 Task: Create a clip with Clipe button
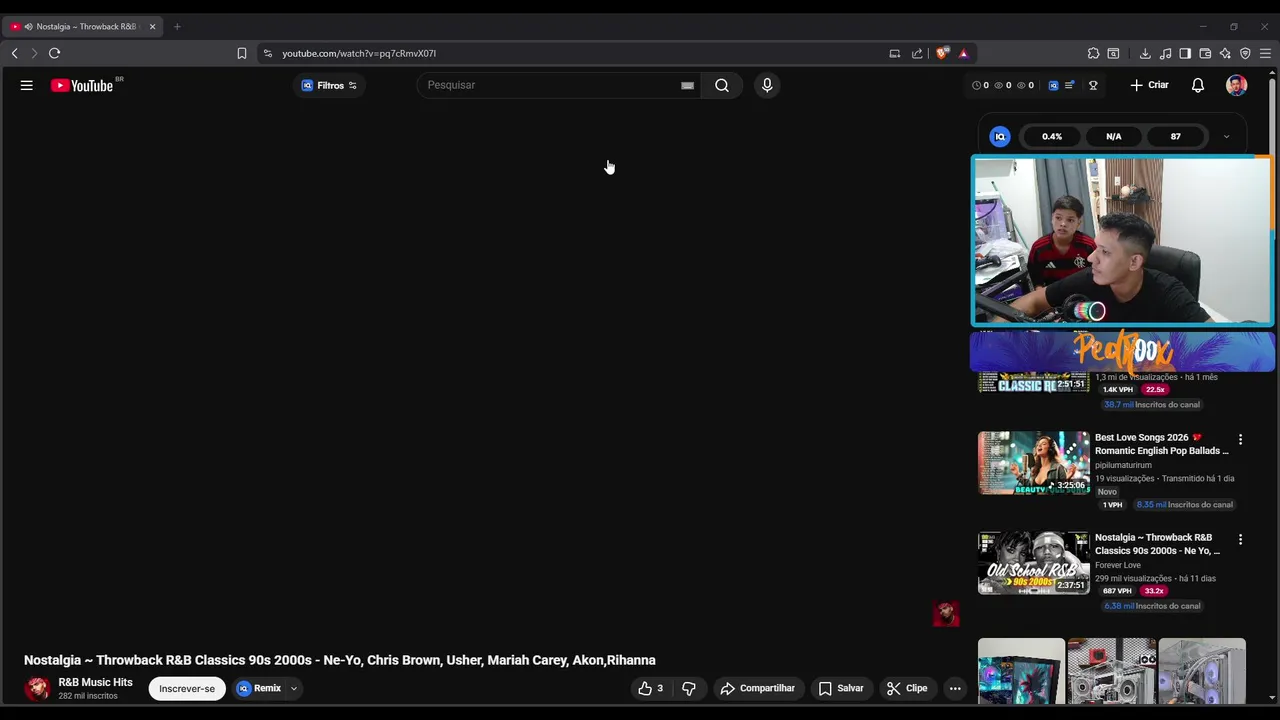(x=907, y=689)
